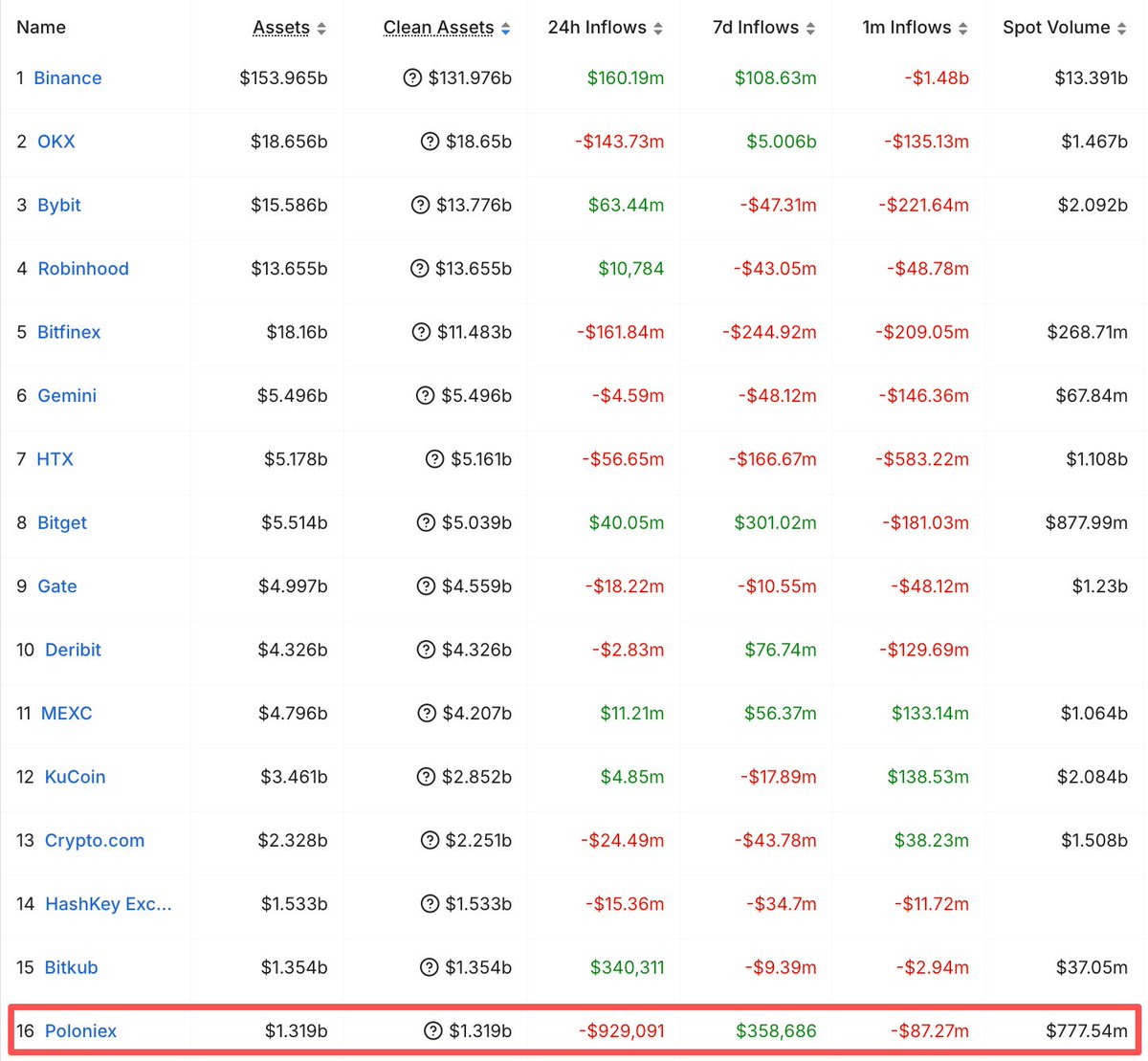This screenshot has width=1148, height=1061.
Task: Click Bitfinex assets value $18.16b
Action: (x=298, y=332)
